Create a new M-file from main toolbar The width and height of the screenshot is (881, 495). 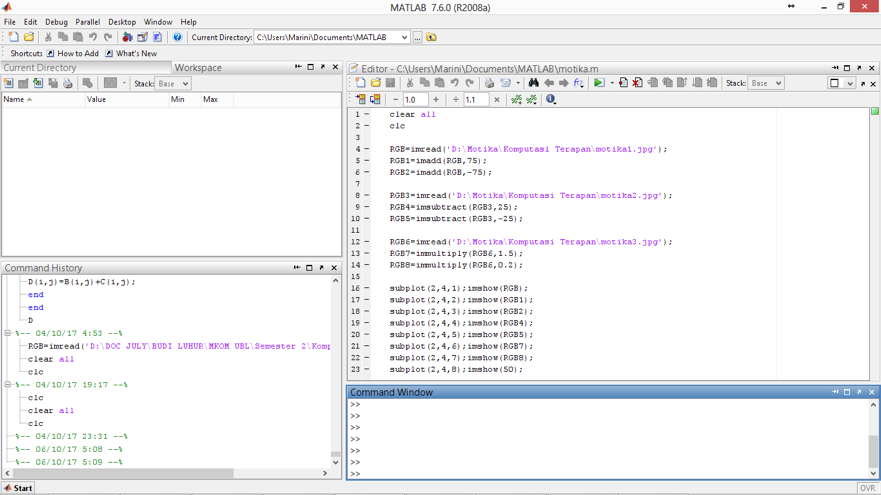tap(13, 37)
